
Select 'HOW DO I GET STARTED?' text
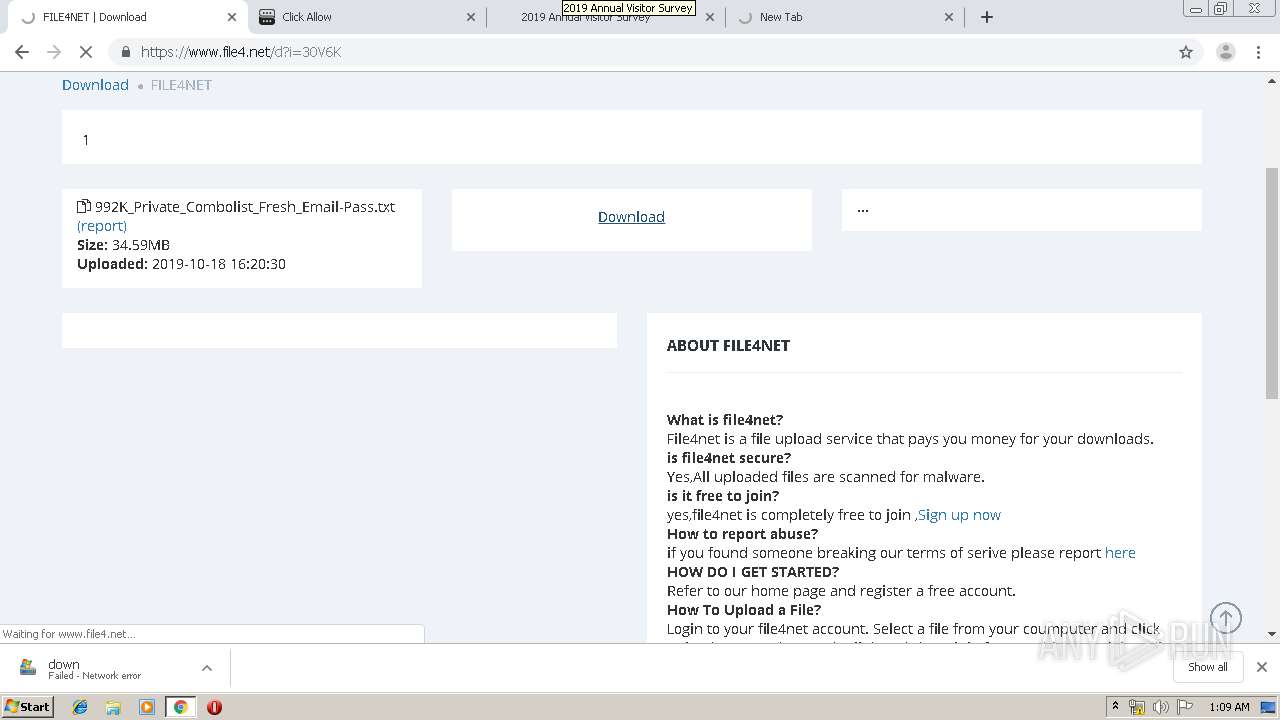click(753, 572)
